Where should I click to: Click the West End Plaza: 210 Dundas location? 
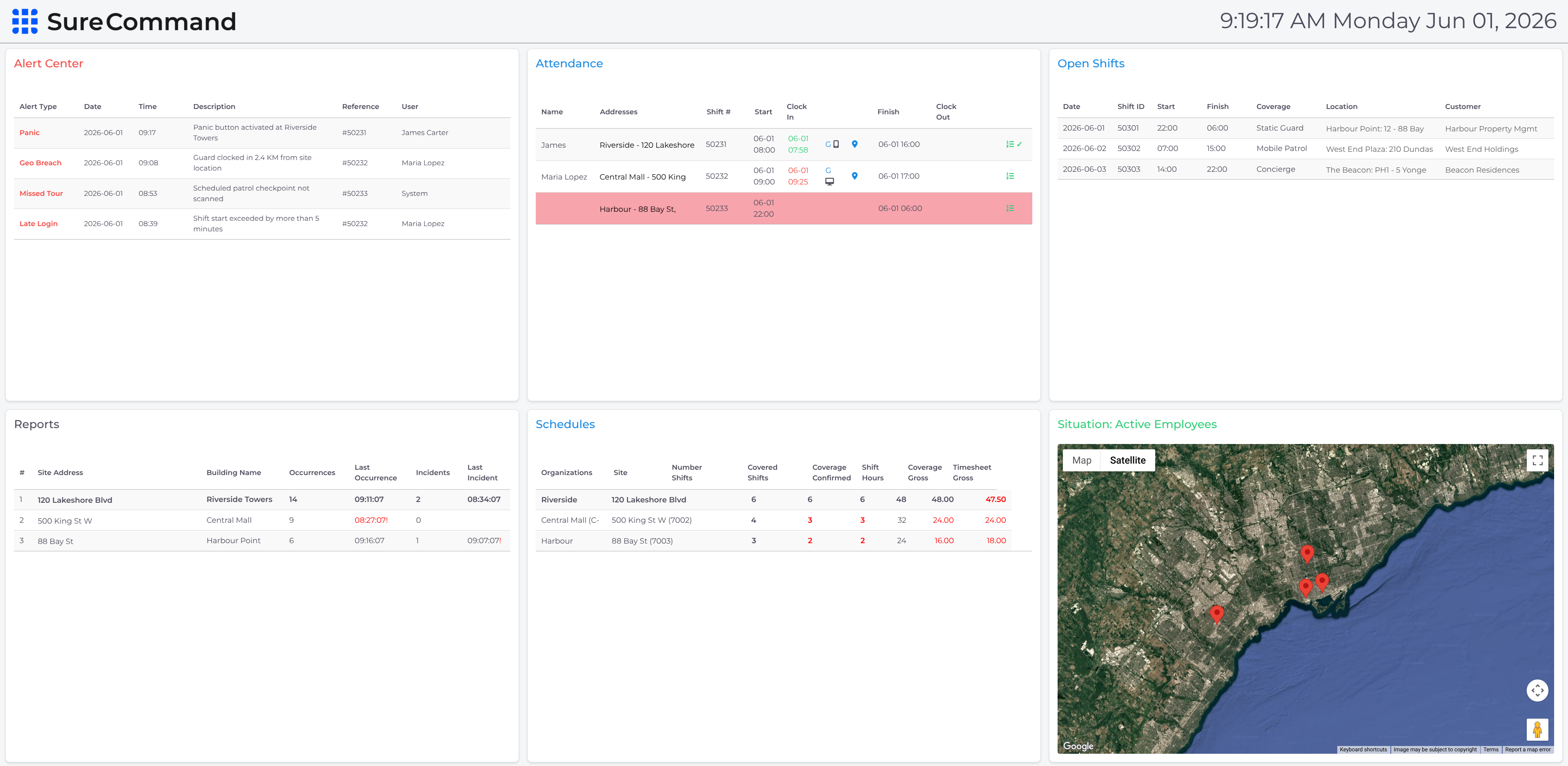pos(1379,149)
